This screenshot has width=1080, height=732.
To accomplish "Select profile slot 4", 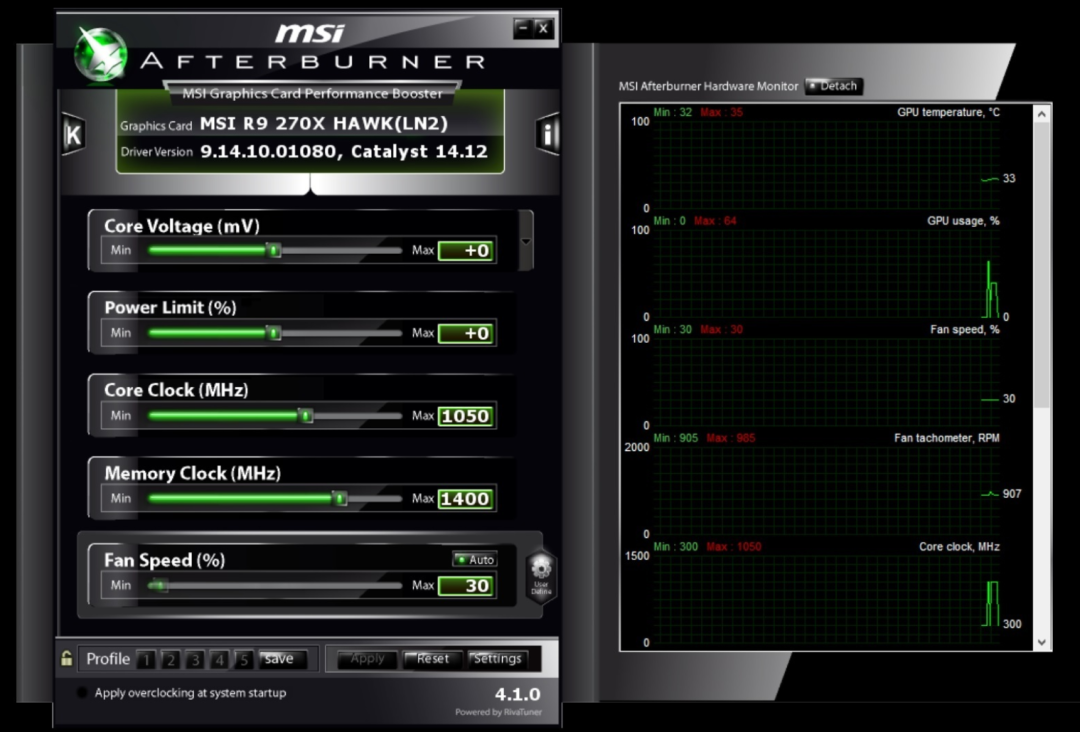I will click(x=220, y=660).
